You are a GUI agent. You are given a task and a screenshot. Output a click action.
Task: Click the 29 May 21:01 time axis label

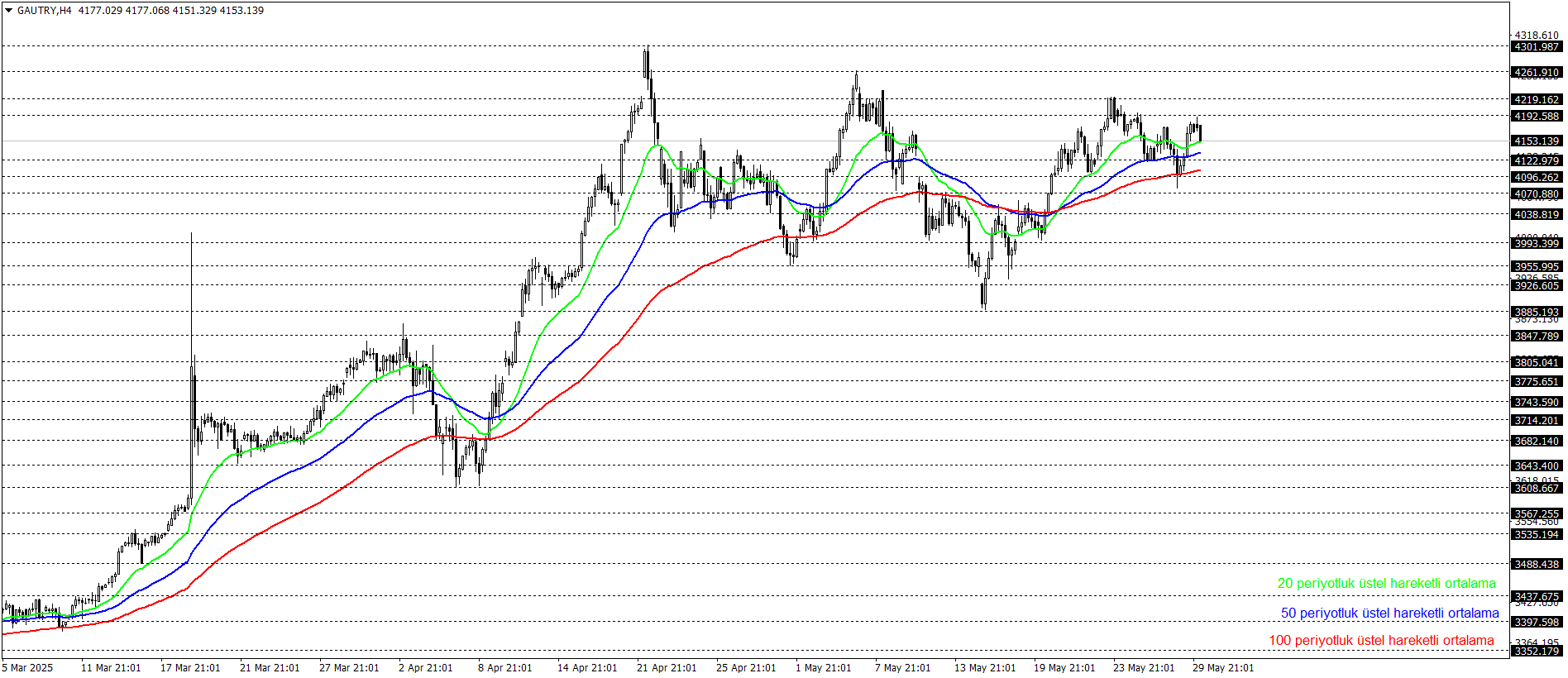(1223, 668)
